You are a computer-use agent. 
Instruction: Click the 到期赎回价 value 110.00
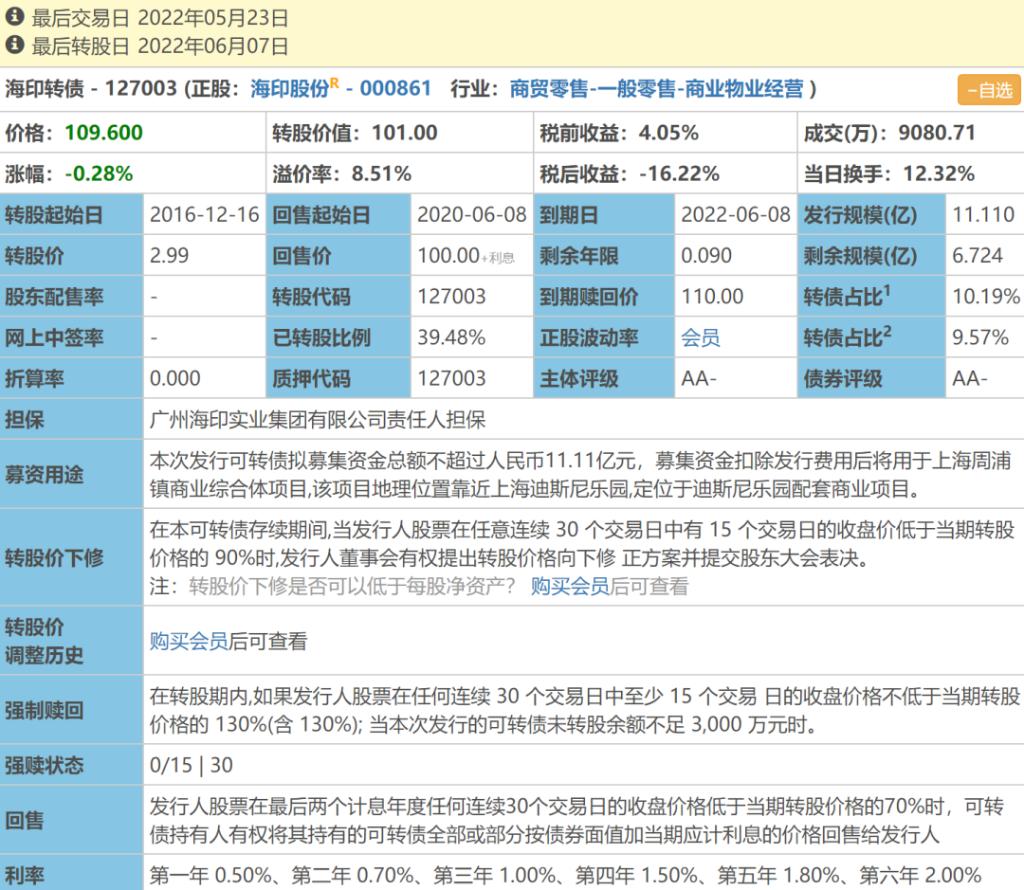coord(712,297)
